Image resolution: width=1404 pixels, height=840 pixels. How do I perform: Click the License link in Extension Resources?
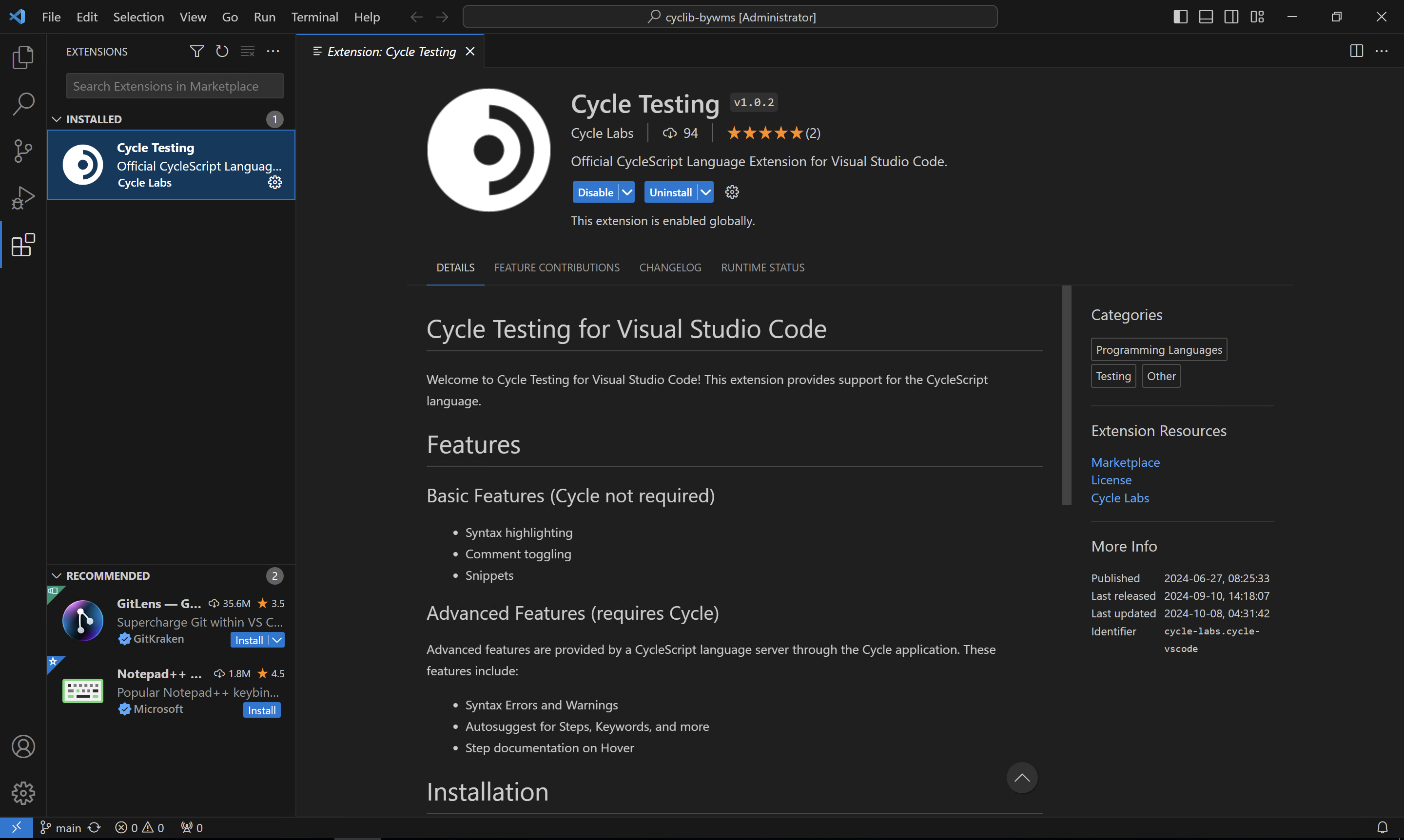tap(1111, 479)
